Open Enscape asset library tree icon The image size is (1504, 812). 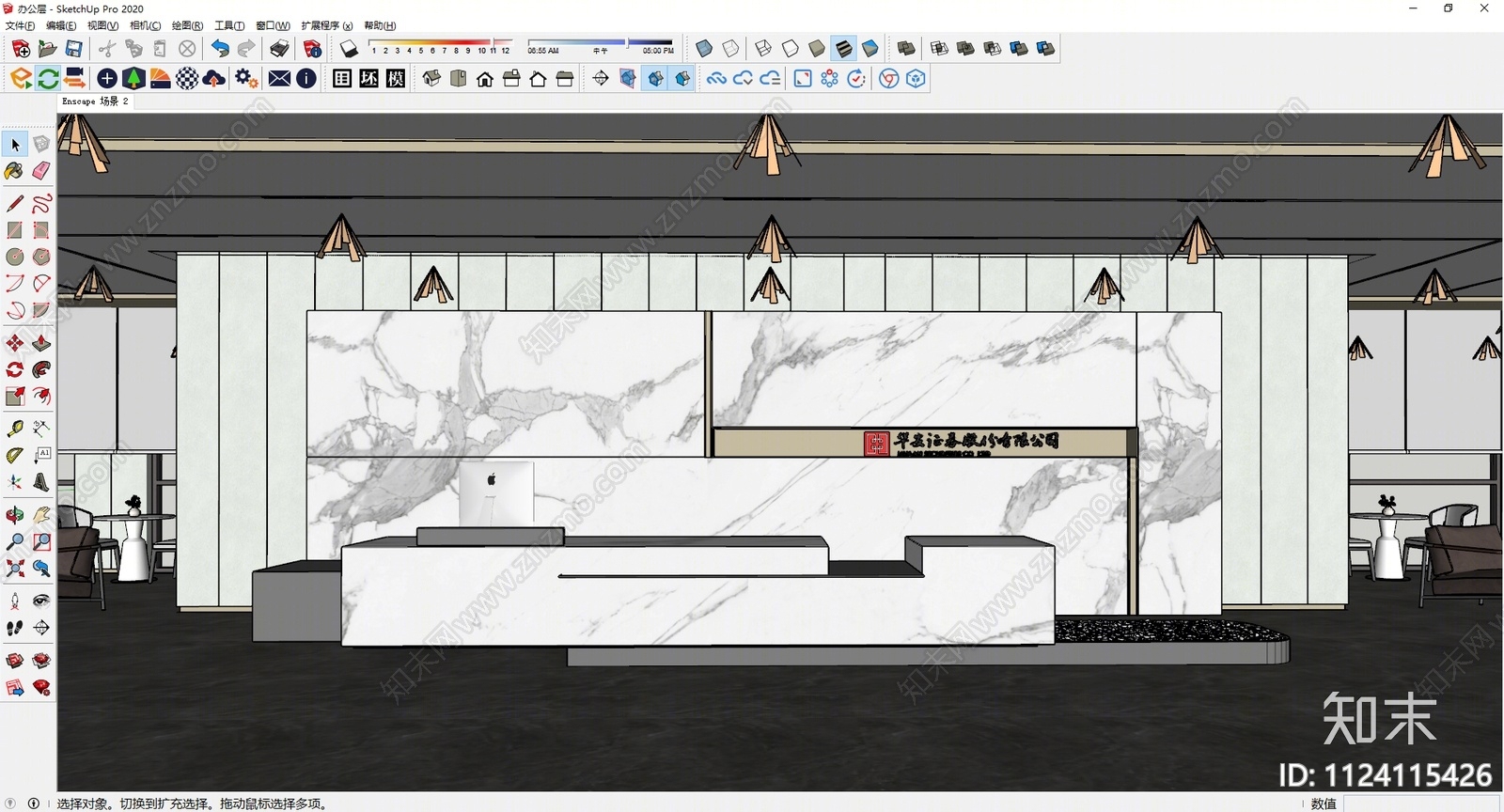click(x=133, y=79)
